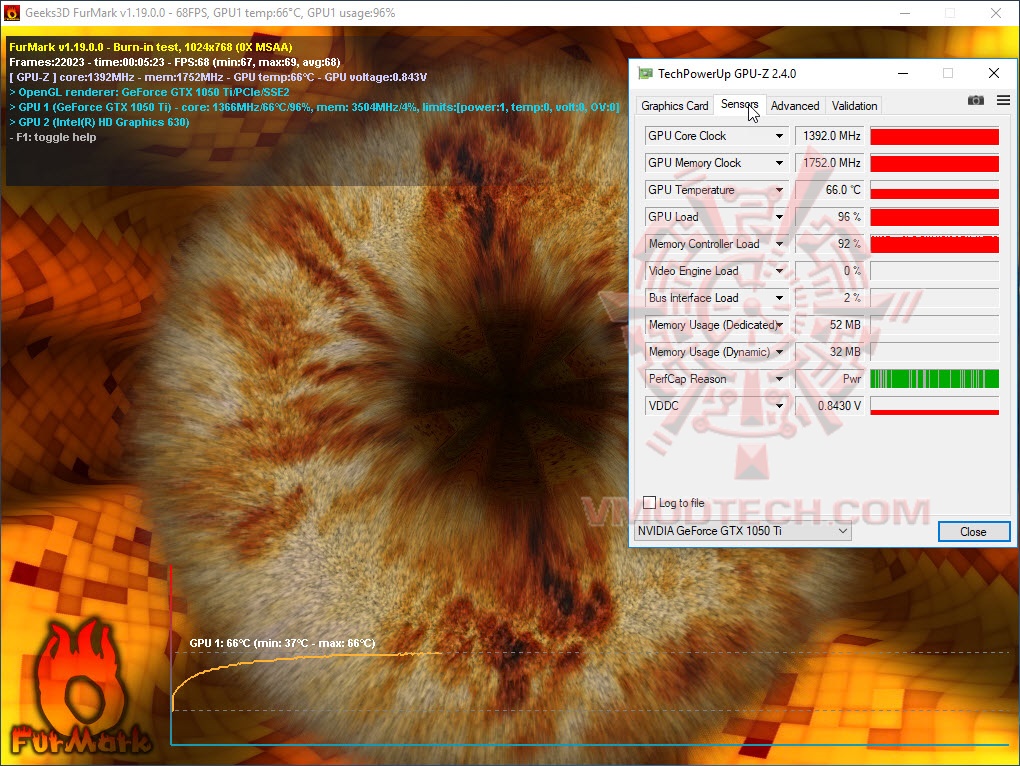1020x766 pixels.
Task: Click the FurMark Burn-in test header line
Action: 150,47
